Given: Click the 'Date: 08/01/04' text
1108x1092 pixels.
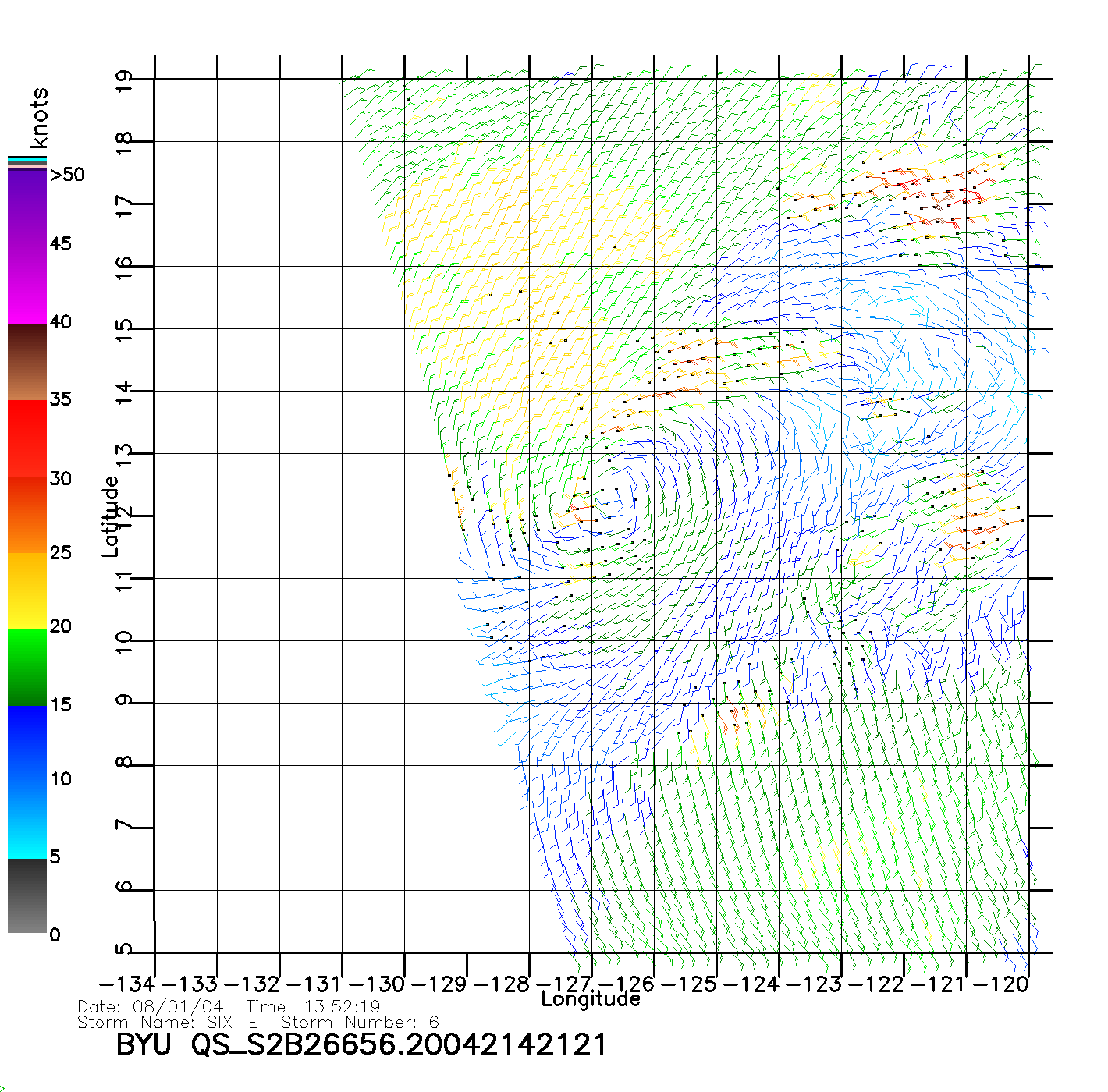Looking at the screenshot, I should [150, 1007].
